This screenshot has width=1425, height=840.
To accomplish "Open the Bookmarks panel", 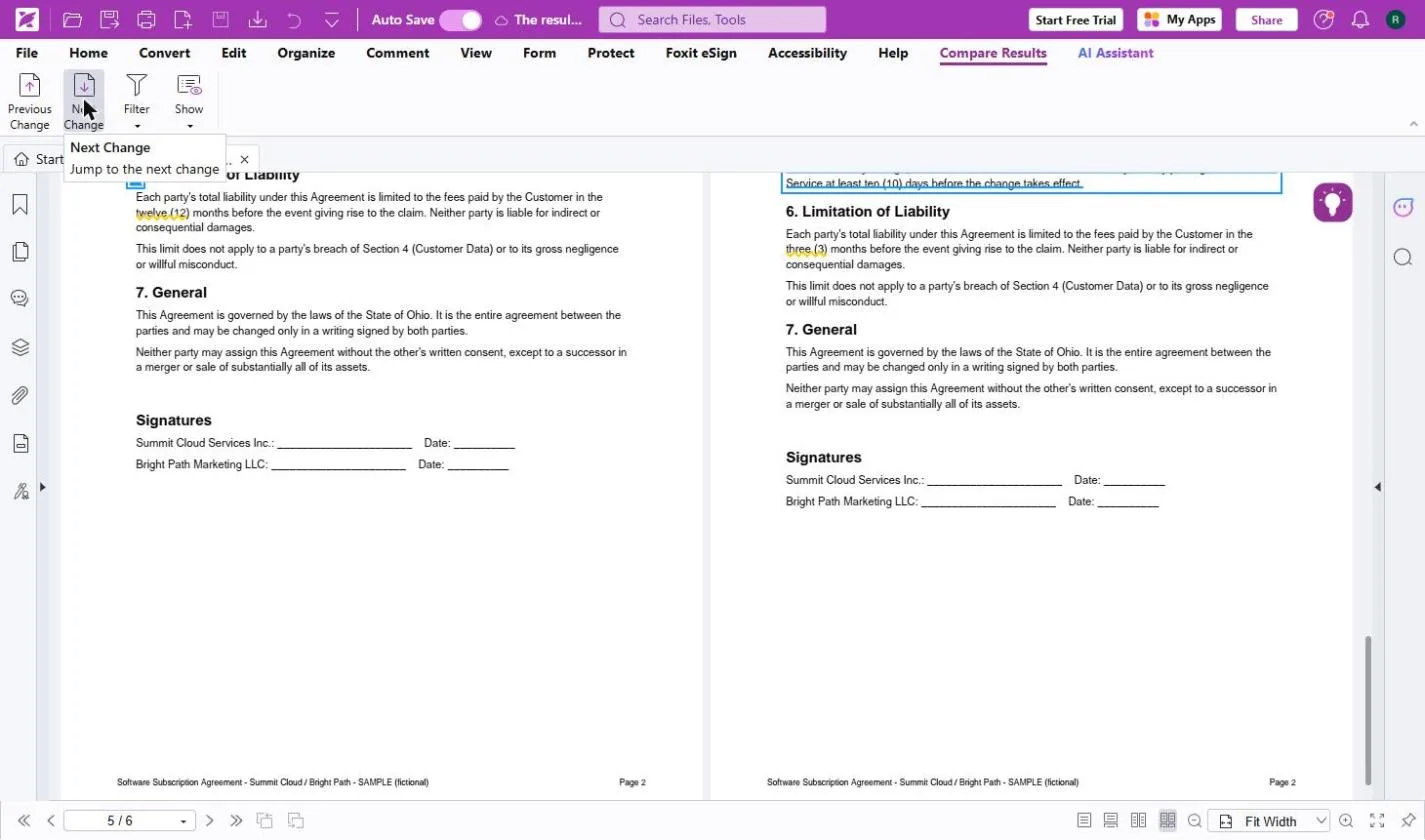I will [20, 205].
